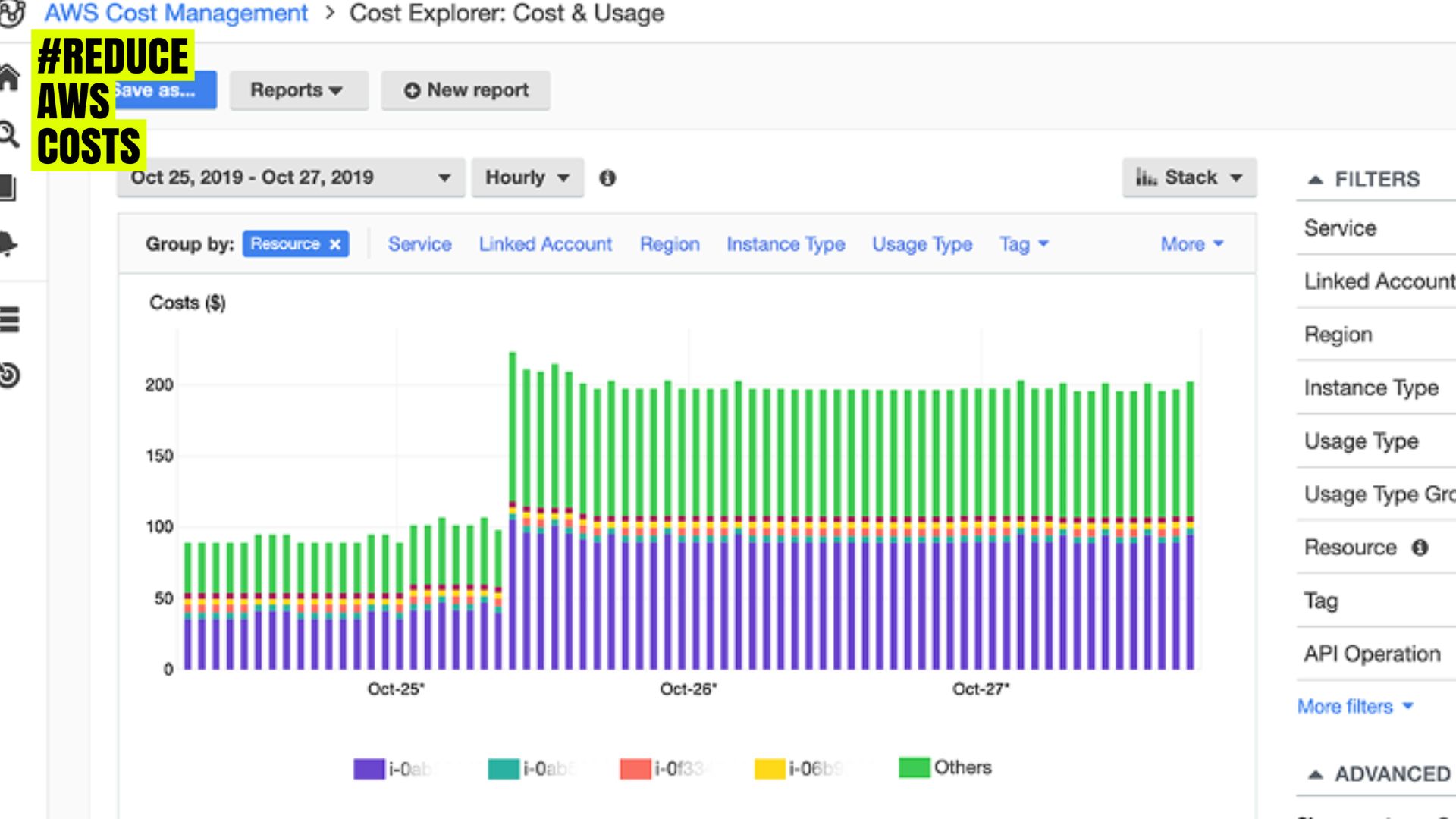The width and height of the screenshot is (1456, 819).
Task: Open the circular history icon in the sidebar
Action: 9,375
